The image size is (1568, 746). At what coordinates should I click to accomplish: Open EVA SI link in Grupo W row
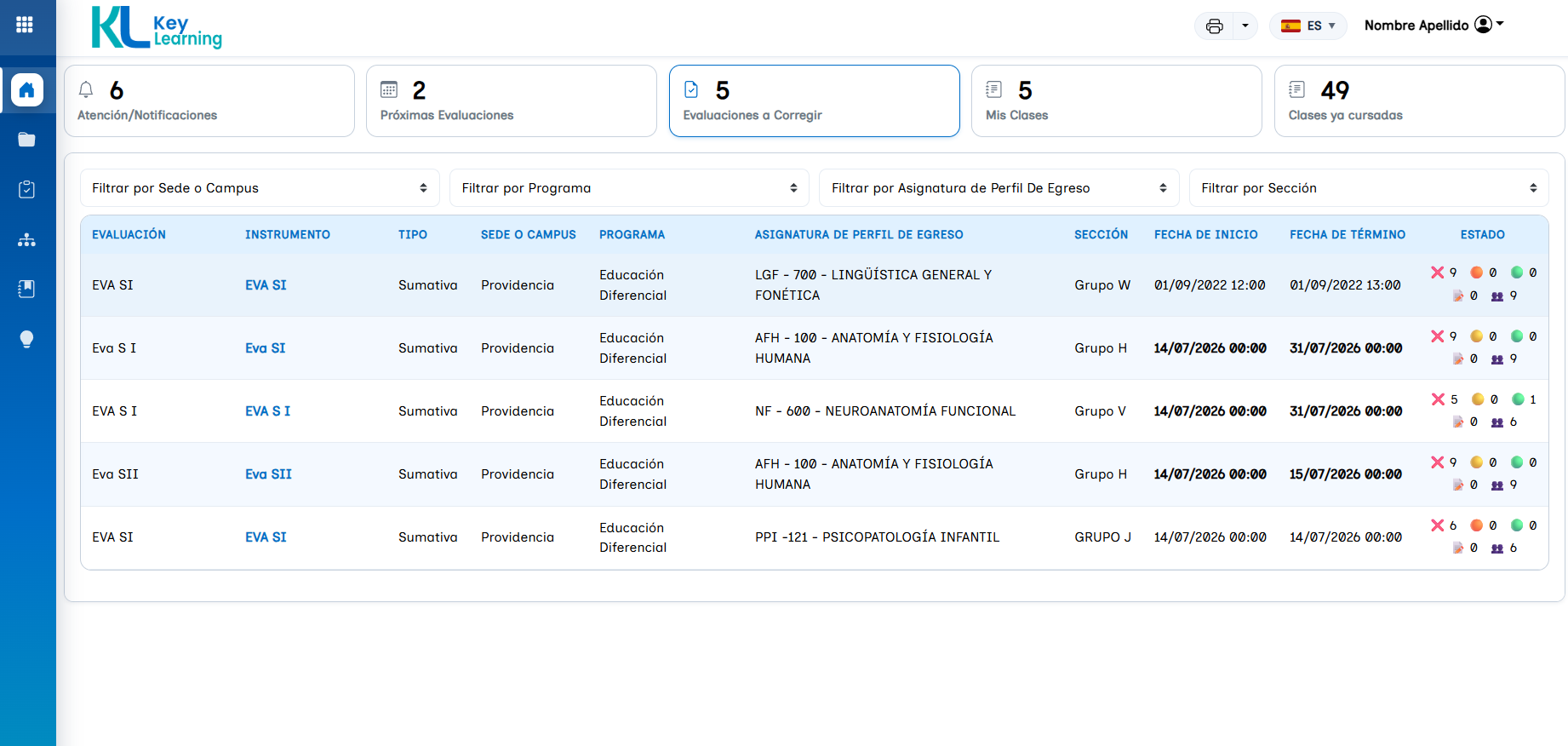coord(266,285)
